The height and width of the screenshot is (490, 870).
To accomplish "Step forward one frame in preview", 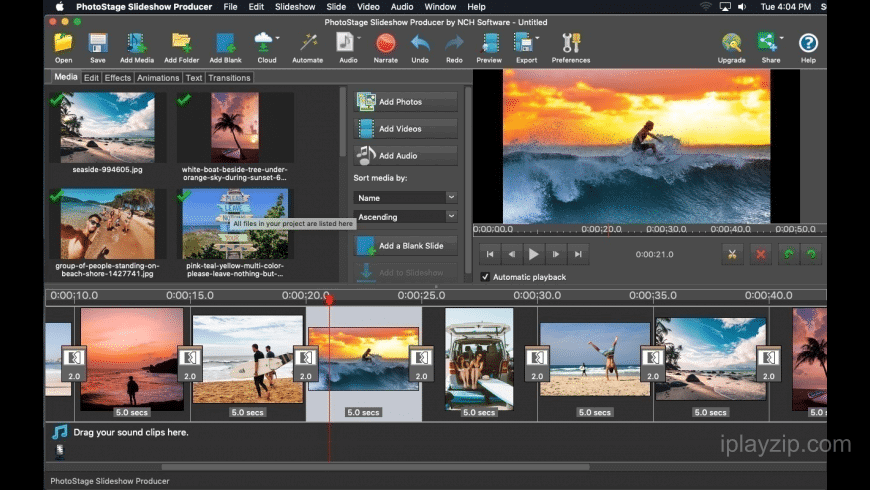I will [555, 254].
